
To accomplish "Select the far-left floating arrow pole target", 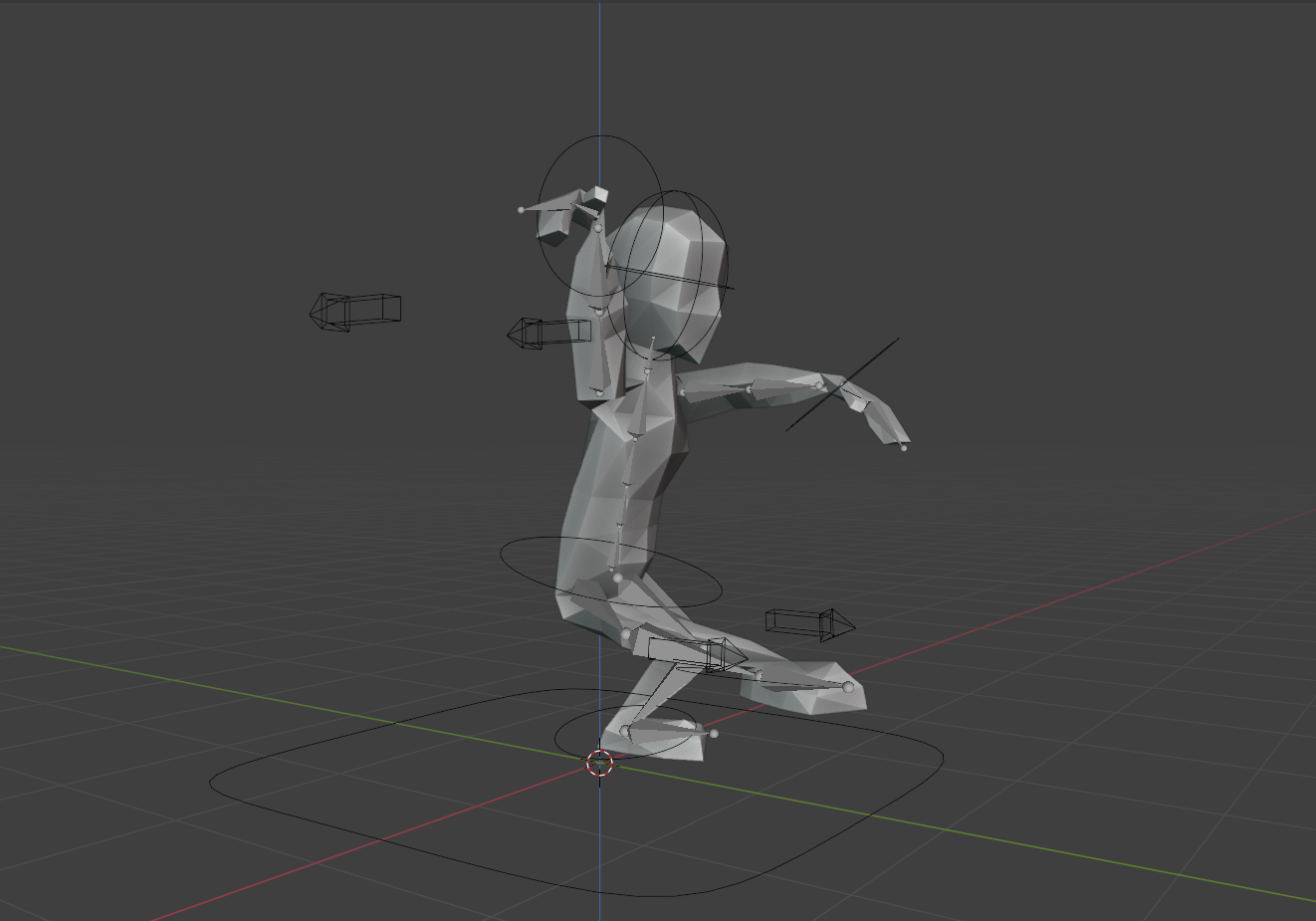I will pos(354,311).
